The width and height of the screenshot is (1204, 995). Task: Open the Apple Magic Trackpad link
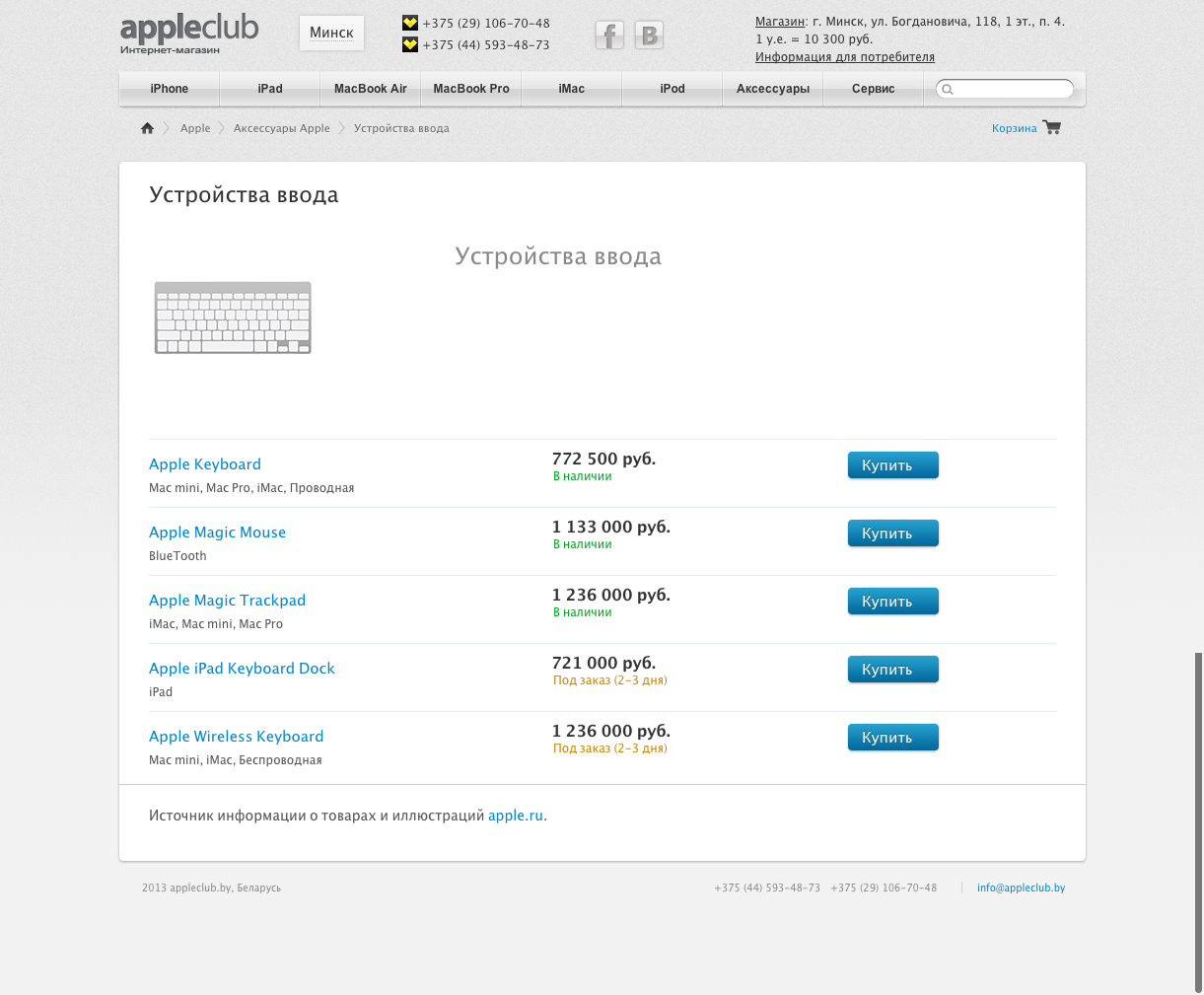click(227, 601)
